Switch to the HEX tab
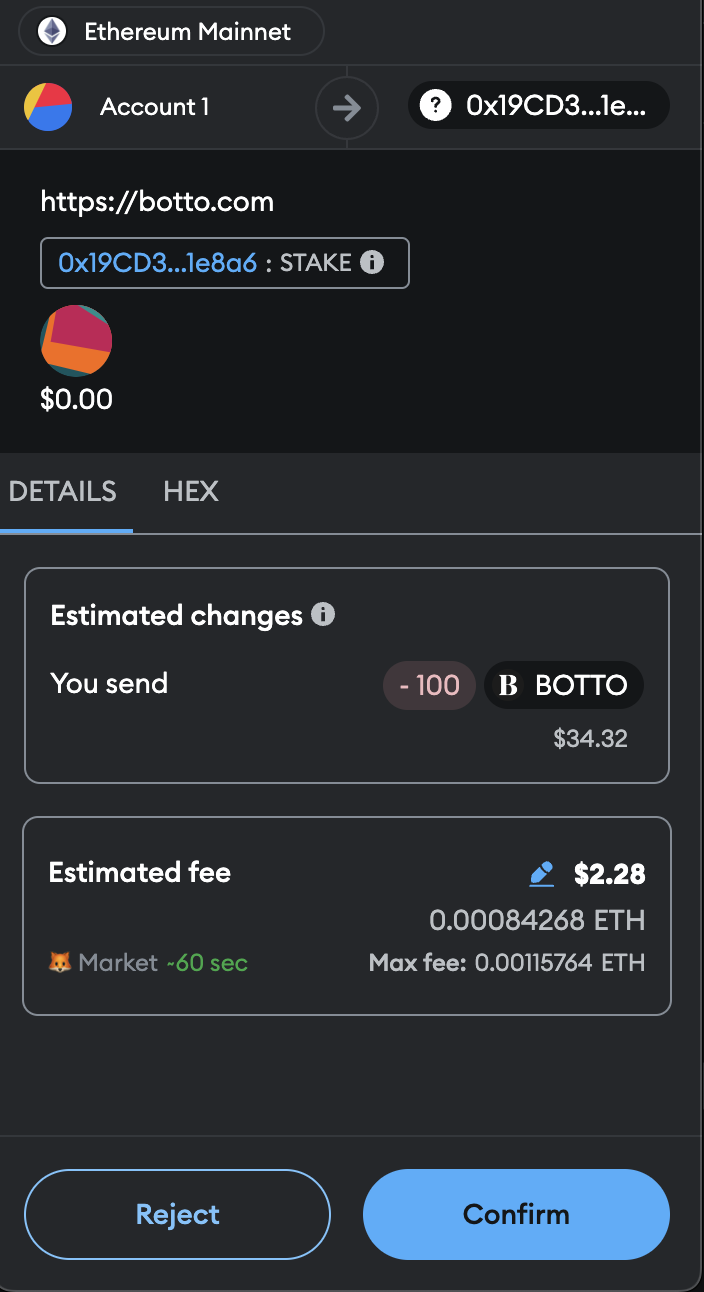The height and width of the screenshot is (1292, 704). pyautogui.click(x=191, y=491)
